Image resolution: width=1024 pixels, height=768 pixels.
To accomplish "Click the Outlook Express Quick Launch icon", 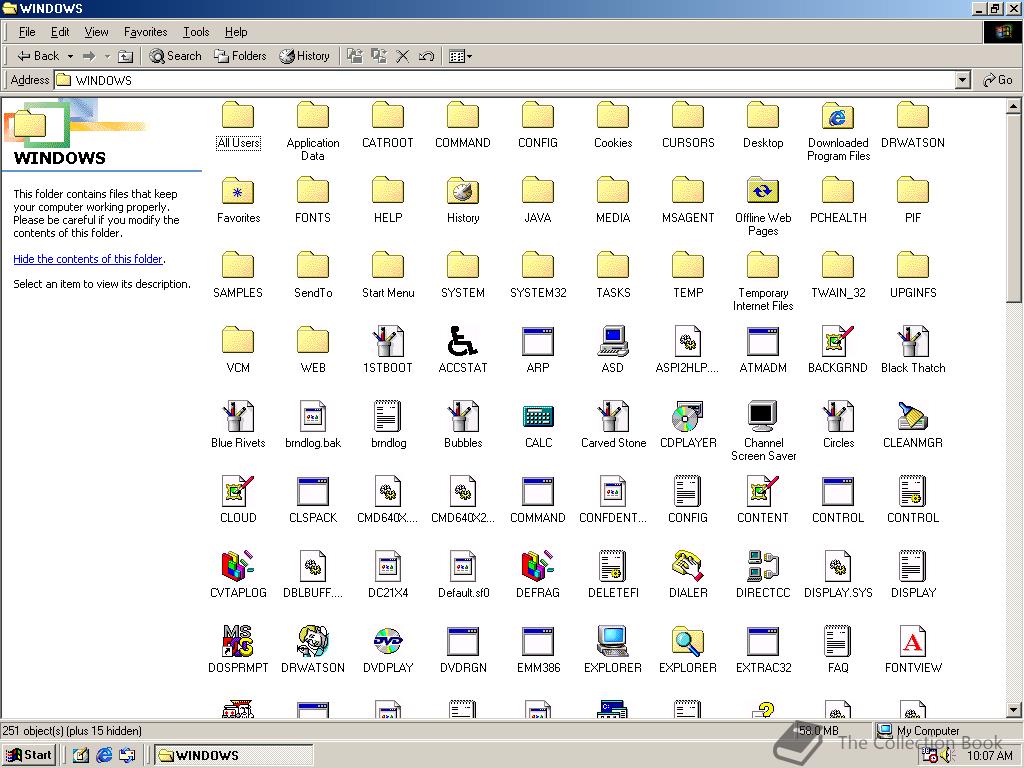I will [127, 756].
